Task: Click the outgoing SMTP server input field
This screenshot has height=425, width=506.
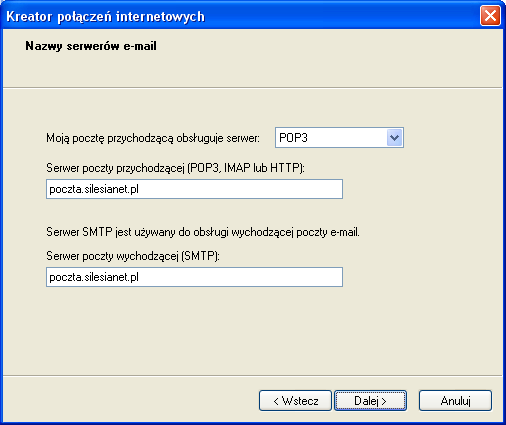Action: (194, 277)
